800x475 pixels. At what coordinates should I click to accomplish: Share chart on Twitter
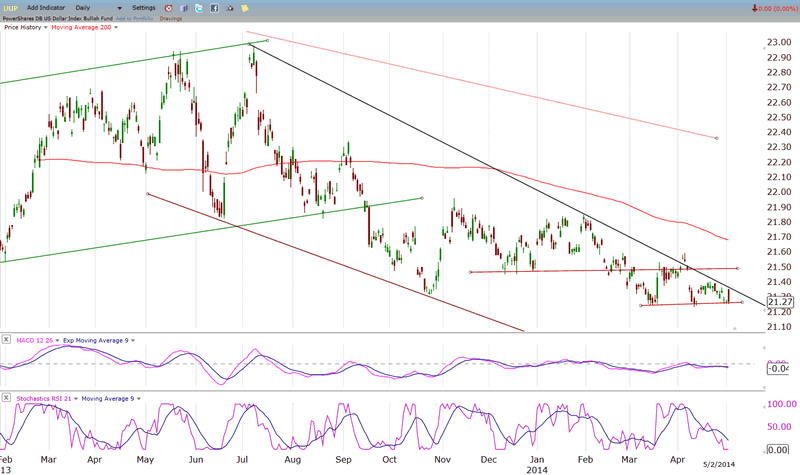tap(199, 8)
